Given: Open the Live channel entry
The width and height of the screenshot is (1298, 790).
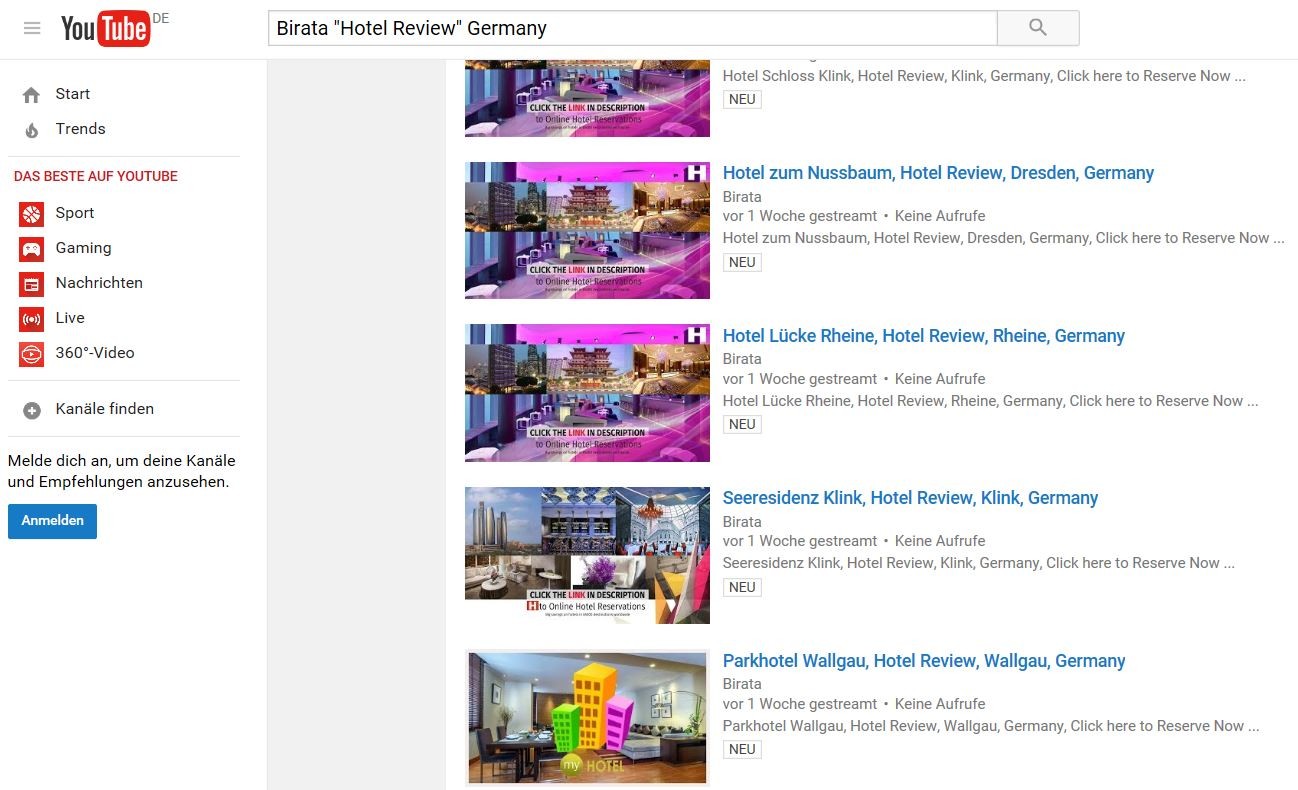Looking at the screenshot, I should click(x=70, y=318).
